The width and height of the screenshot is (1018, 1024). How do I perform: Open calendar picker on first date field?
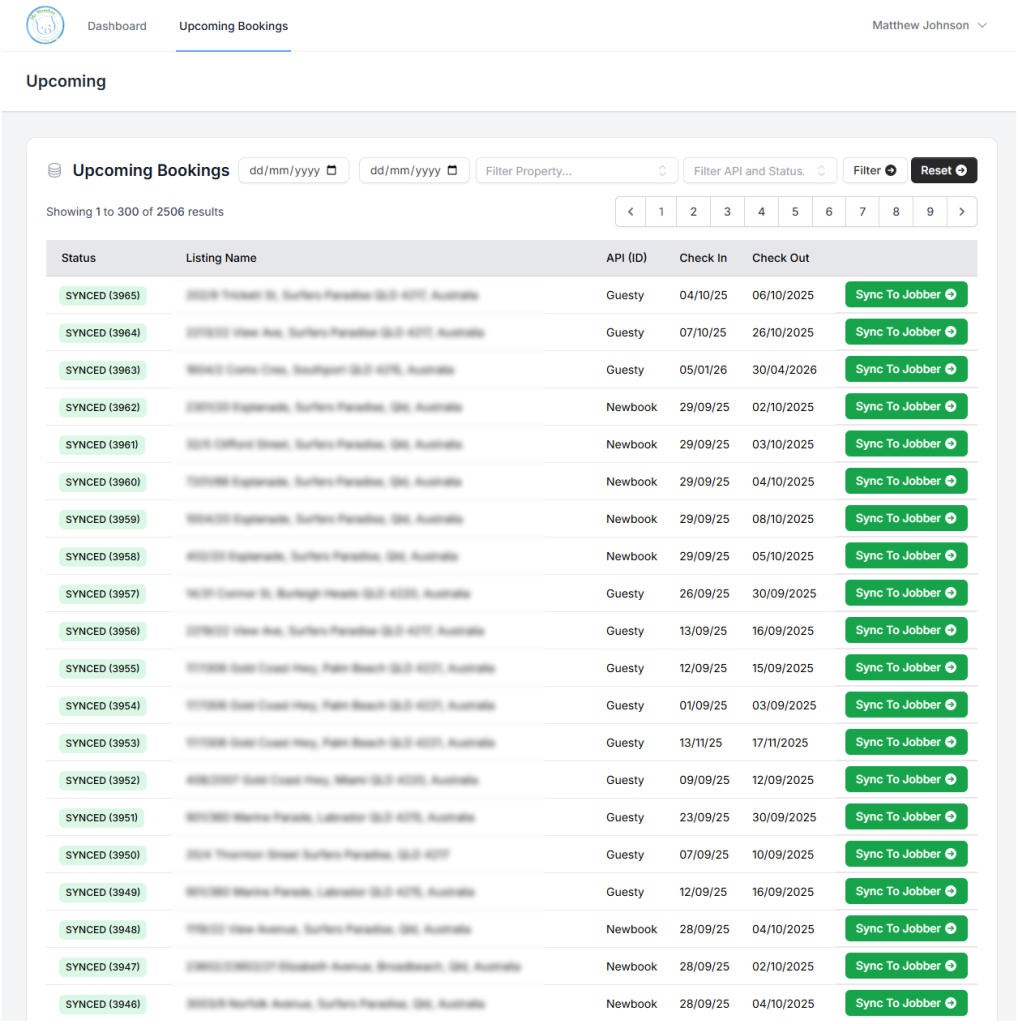point(332,171)
